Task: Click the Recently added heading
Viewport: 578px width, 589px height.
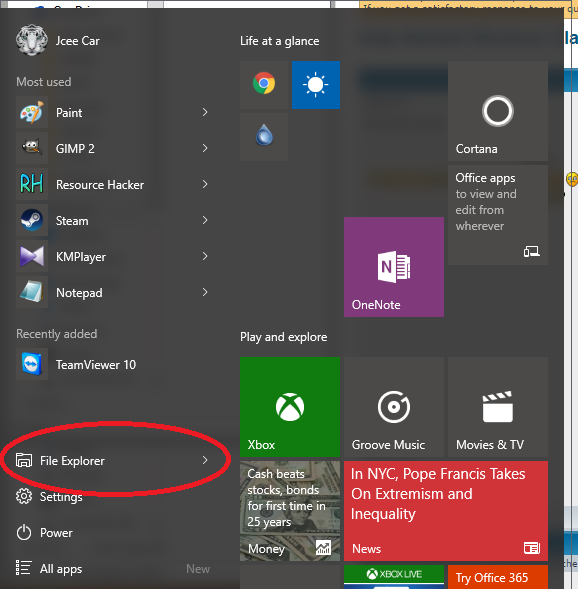Action: 57,334
